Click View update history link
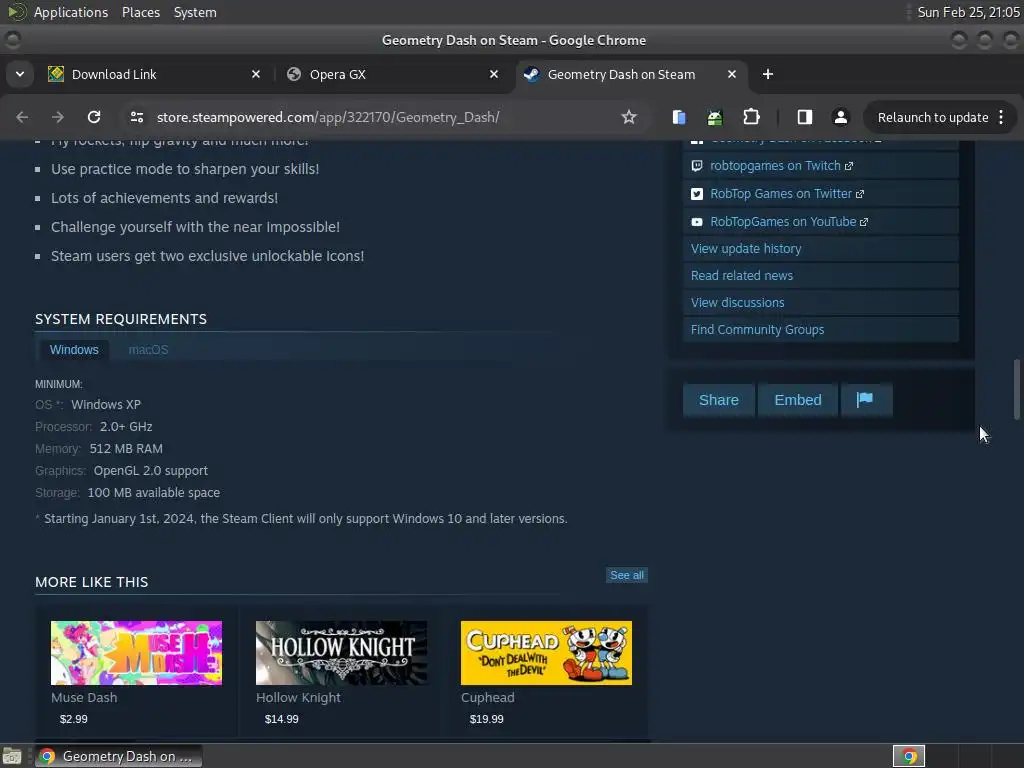The image size is (1024, 768). (746, 249)
